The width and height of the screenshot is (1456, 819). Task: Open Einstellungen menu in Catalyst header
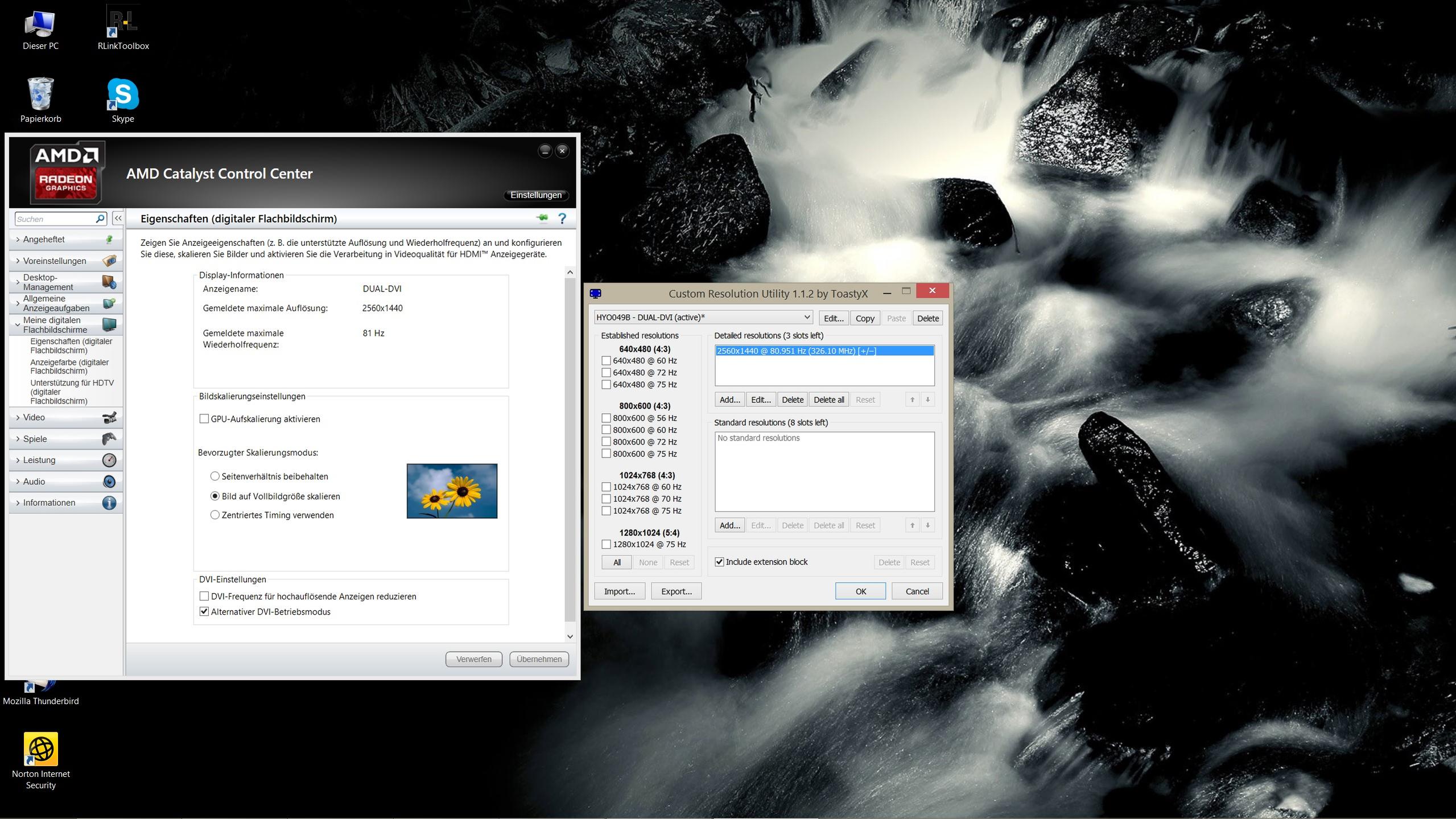(x=535, y=195)
